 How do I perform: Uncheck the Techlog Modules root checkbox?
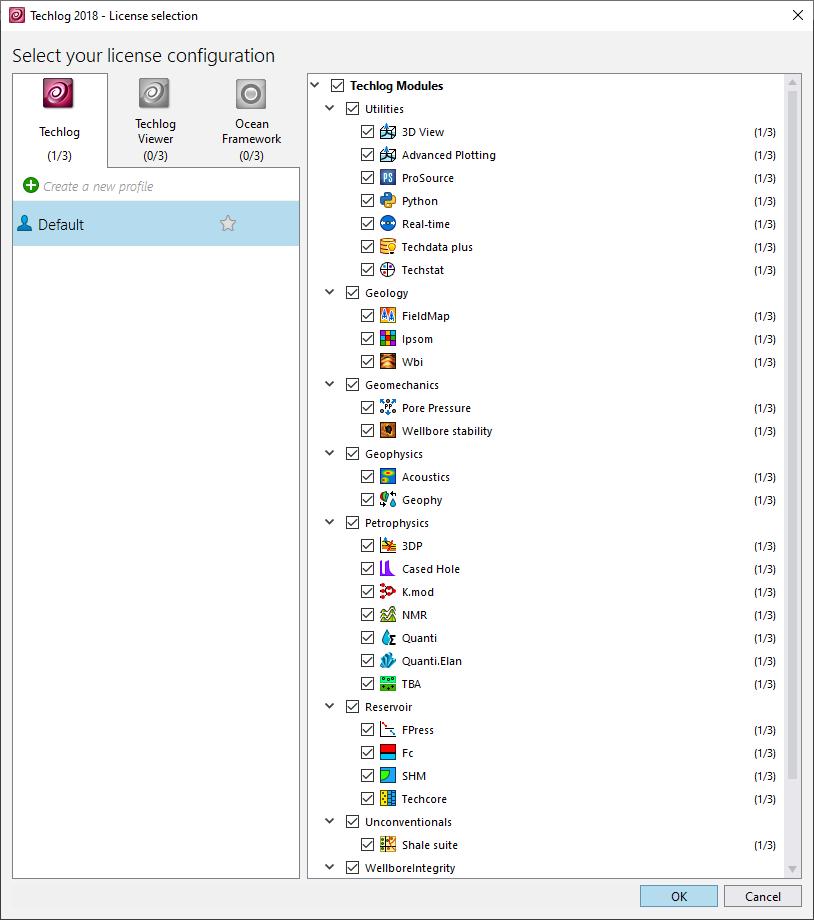[337, 86]
